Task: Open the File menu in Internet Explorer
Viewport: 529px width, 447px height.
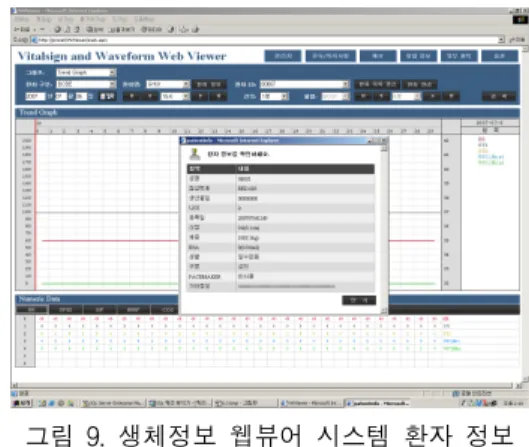Action: coord(22,19)
